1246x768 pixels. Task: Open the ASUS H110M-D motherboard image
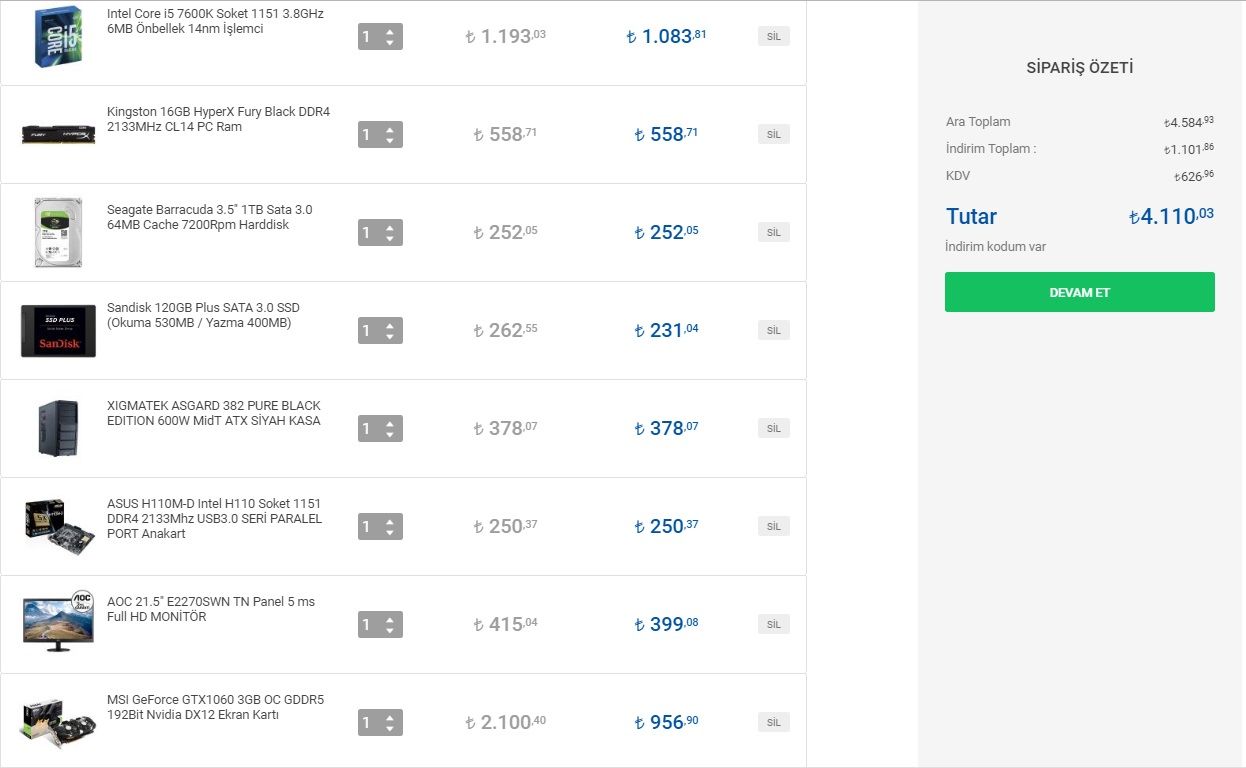(58, 526)
